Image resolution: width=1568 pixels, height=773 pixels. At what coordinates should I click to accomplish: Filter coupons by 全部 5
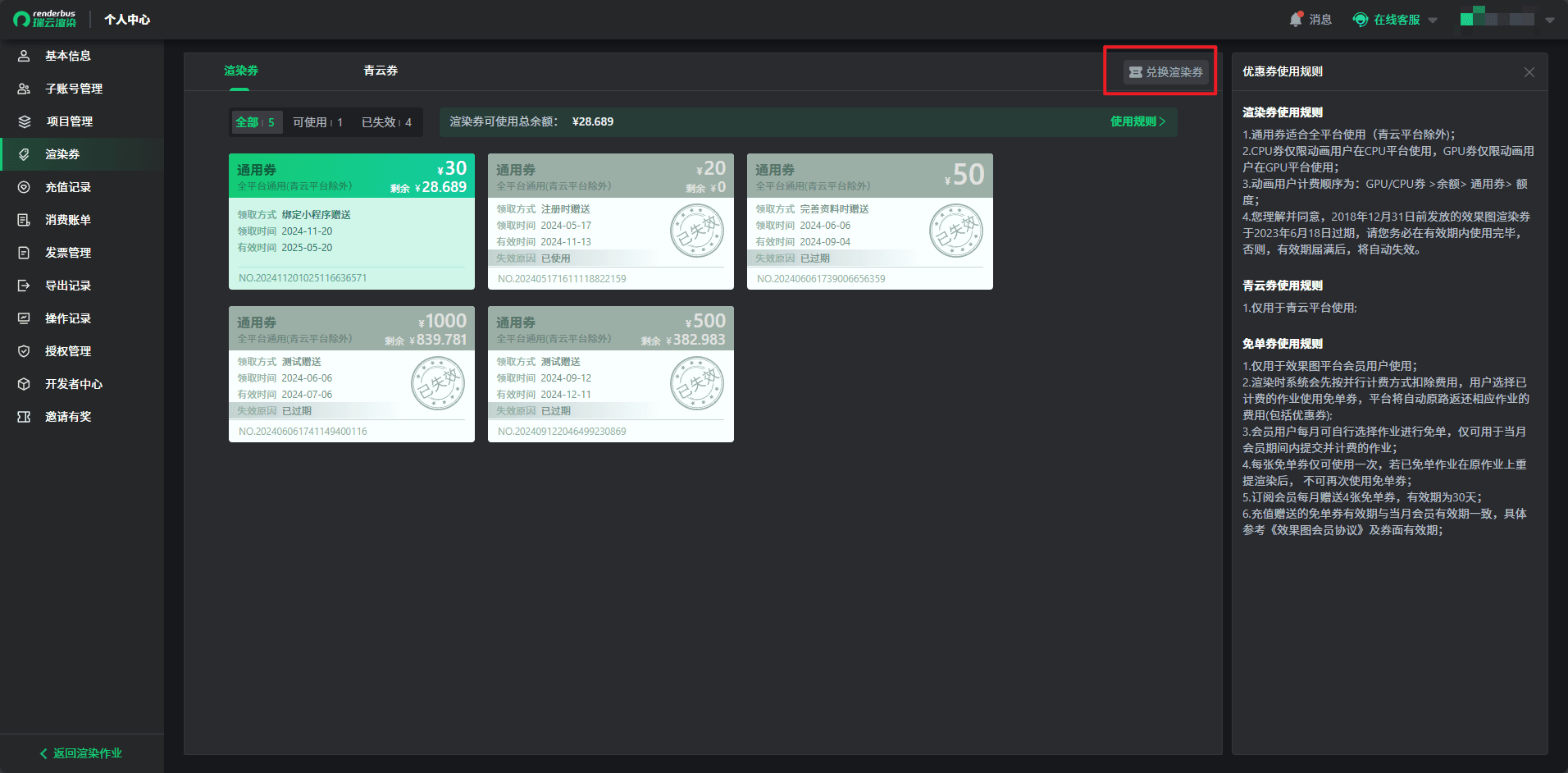pyautogui.click(x=255, y=122)
